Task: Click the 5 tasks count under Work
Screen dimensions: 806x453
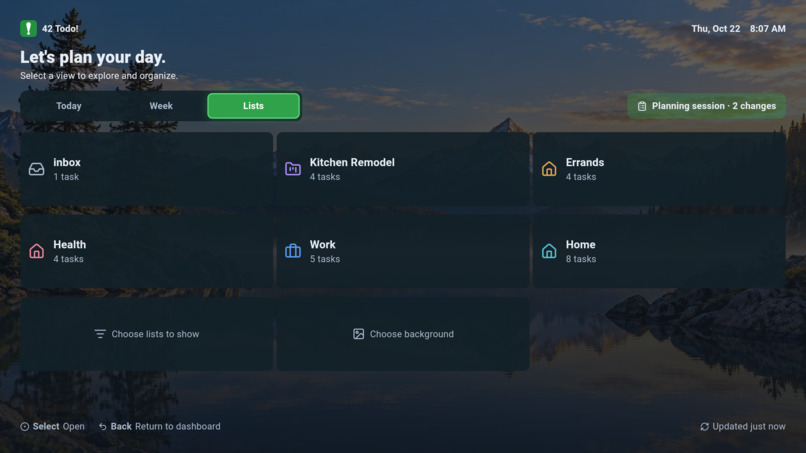Action: click(x=324, y=259)
